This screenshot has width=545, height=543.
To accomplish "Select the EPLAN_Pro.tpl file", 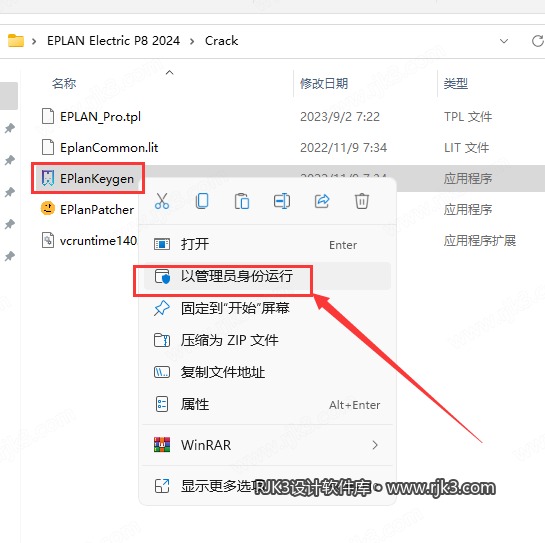I will pyautogui.click(x=100, y=116).
